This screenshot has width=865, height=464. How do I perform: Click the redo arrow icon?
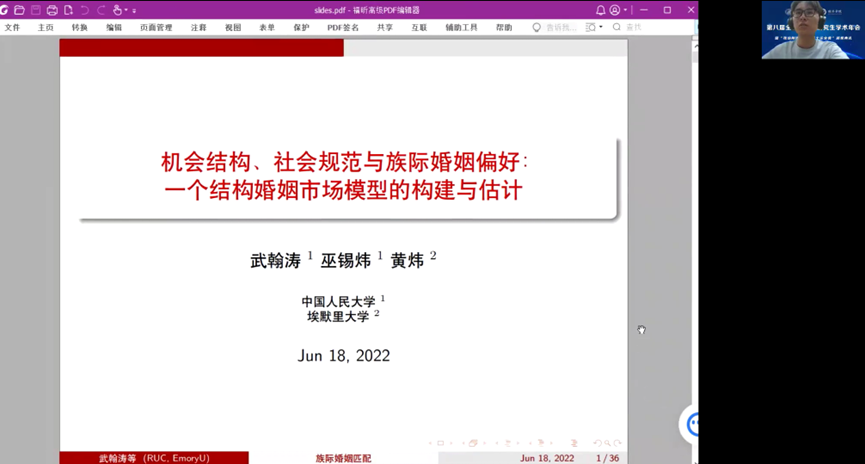[100, 10]
